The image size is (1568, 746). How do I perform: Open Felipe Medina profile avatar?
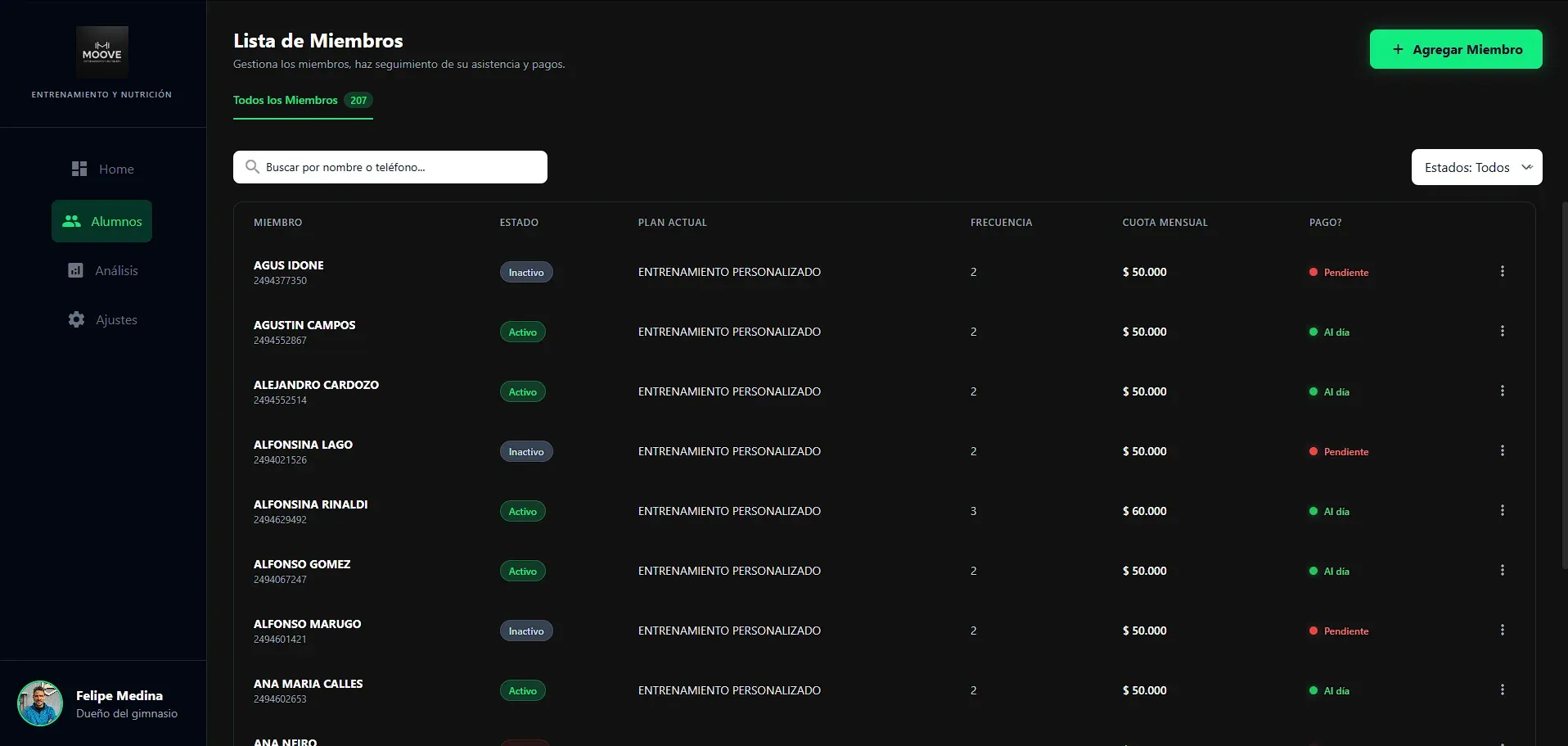(x=40, y=703)
